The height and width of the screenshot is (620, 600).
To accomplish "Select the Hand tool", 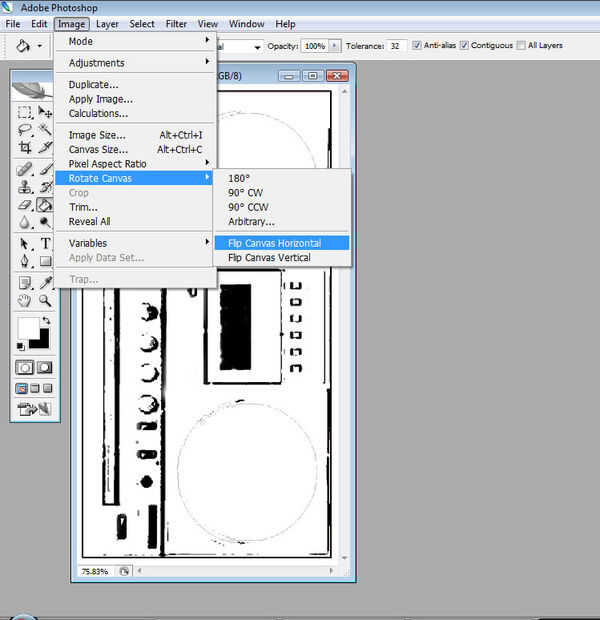I will 25,301.
